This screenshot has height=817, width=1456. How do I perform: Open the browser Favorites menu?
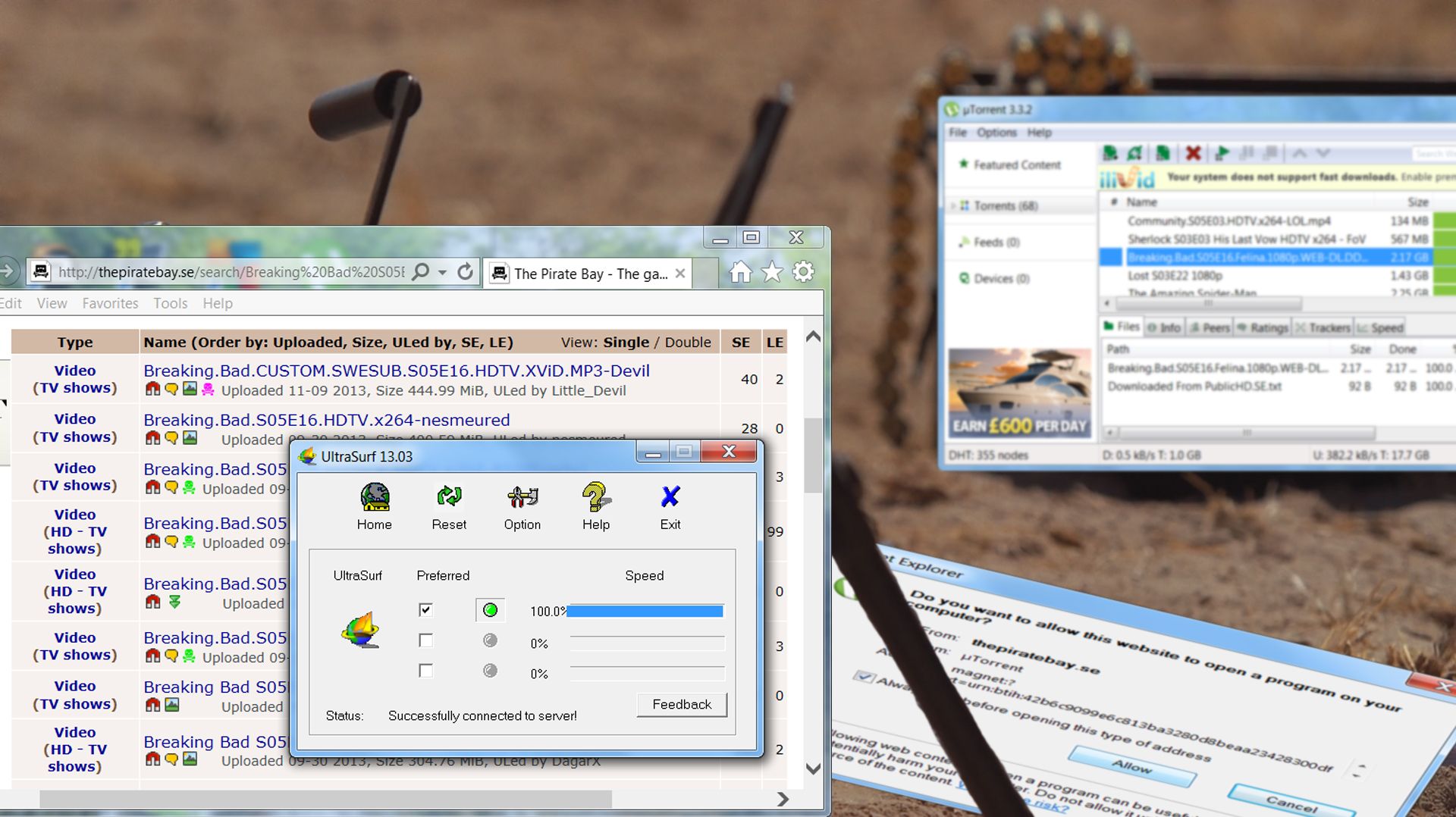click(x=110, y=304)
